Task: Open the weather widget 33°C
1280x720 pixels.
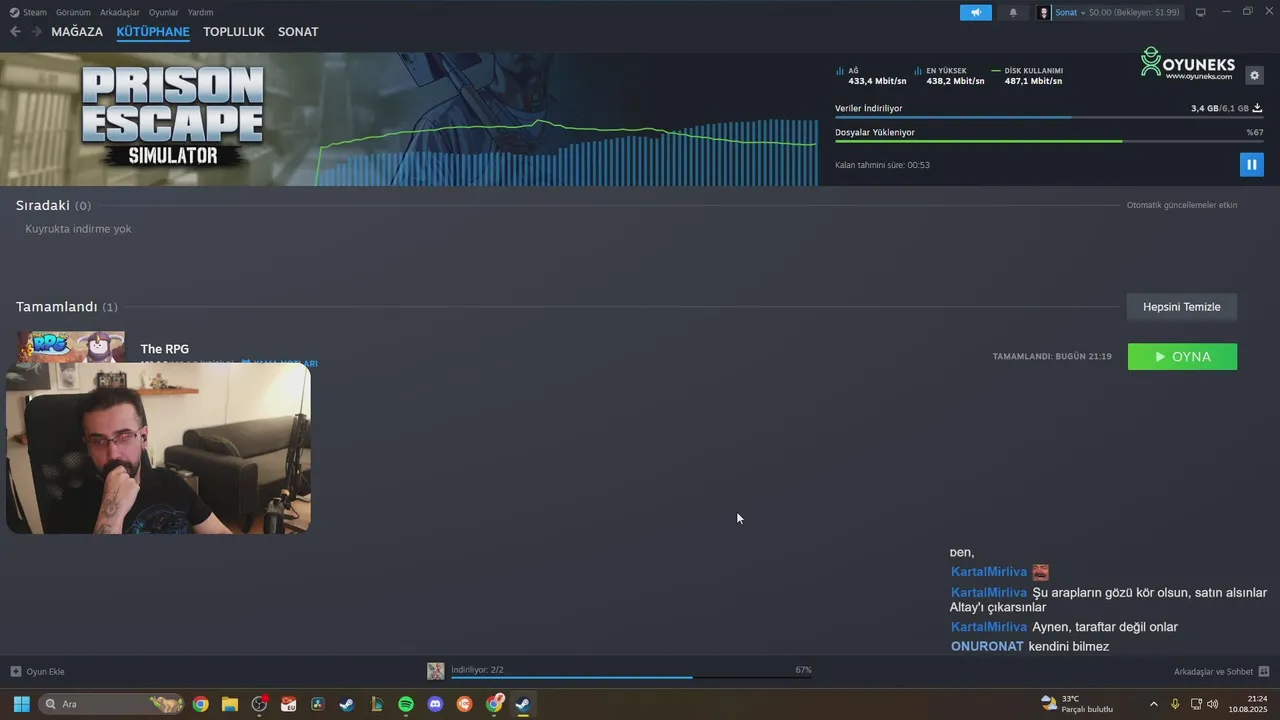Action: point(1077,704)
